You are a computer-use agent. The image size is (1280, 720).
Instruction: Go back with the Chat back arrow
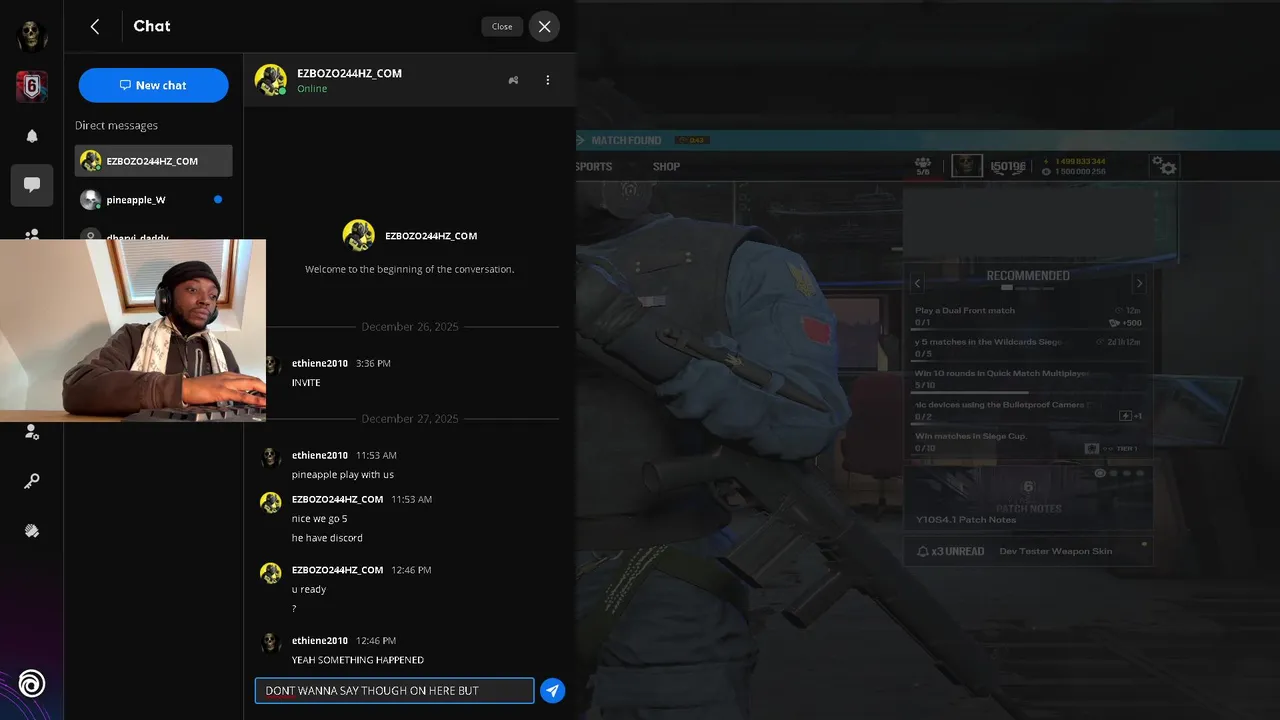(95, 27)
